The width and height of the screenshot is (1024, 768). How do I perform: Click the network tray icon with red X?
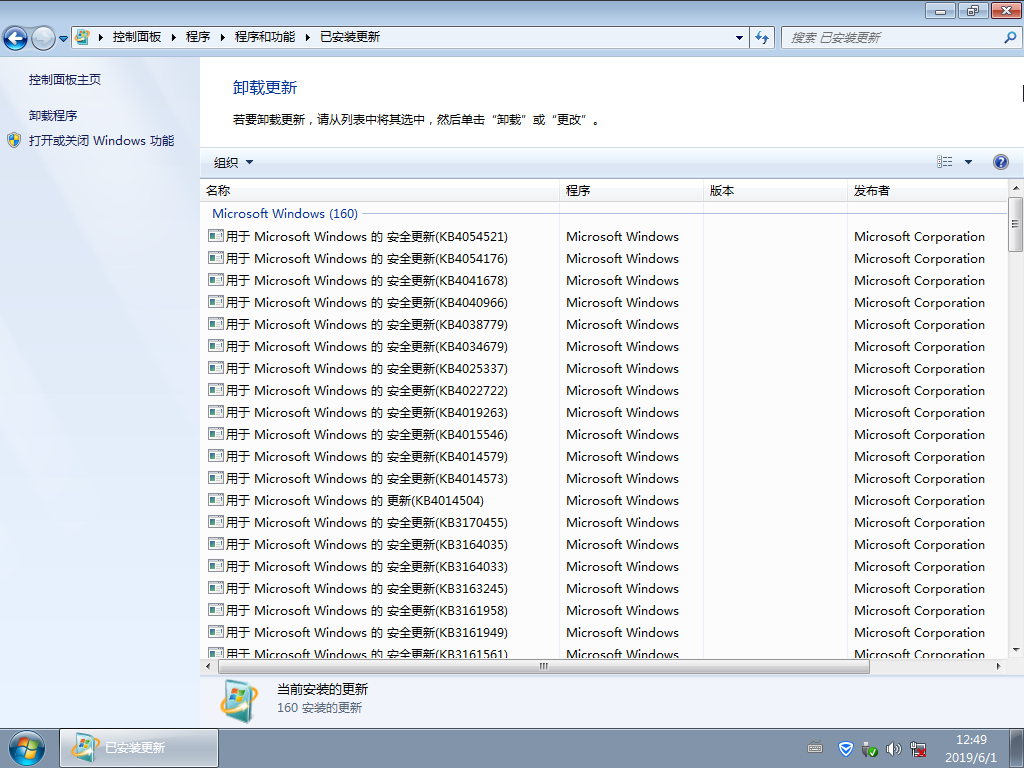point(918,750)
